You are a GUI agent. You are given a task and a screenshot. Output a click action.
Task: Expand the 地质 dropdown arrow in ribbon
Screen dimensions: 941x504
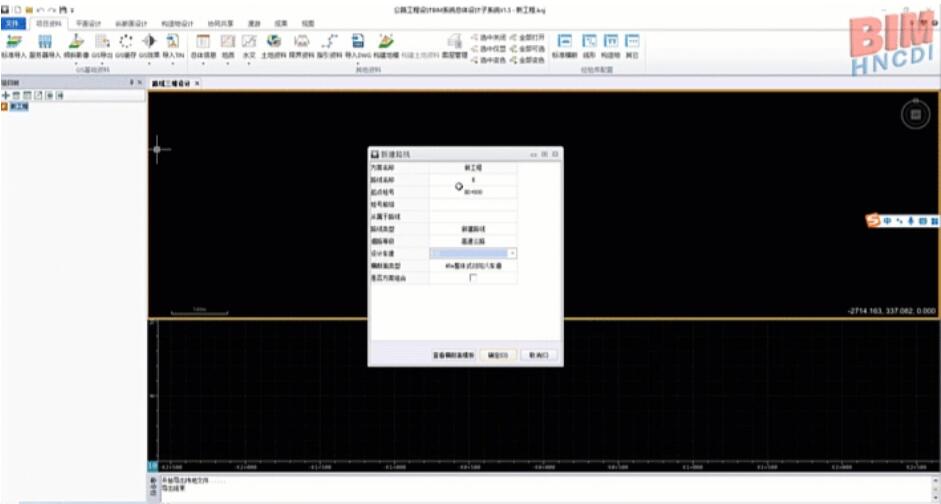(227, 64)
